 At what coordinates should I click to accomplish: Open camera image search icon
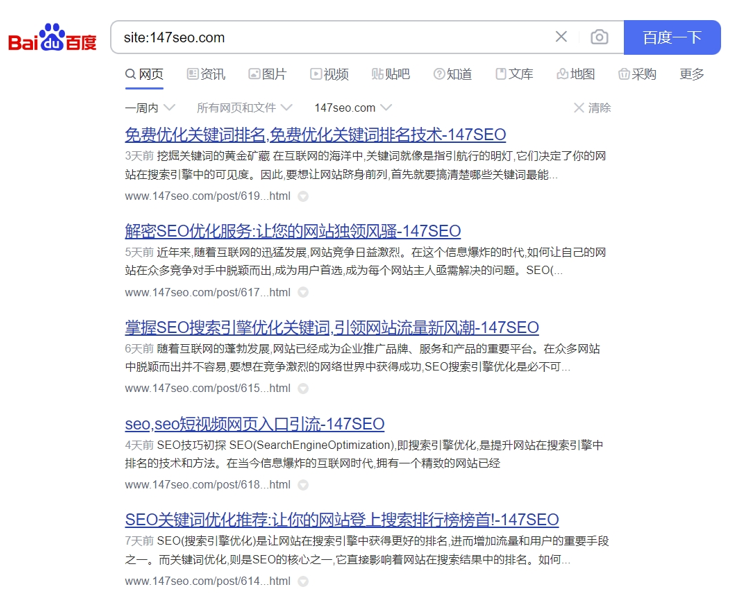599,37
